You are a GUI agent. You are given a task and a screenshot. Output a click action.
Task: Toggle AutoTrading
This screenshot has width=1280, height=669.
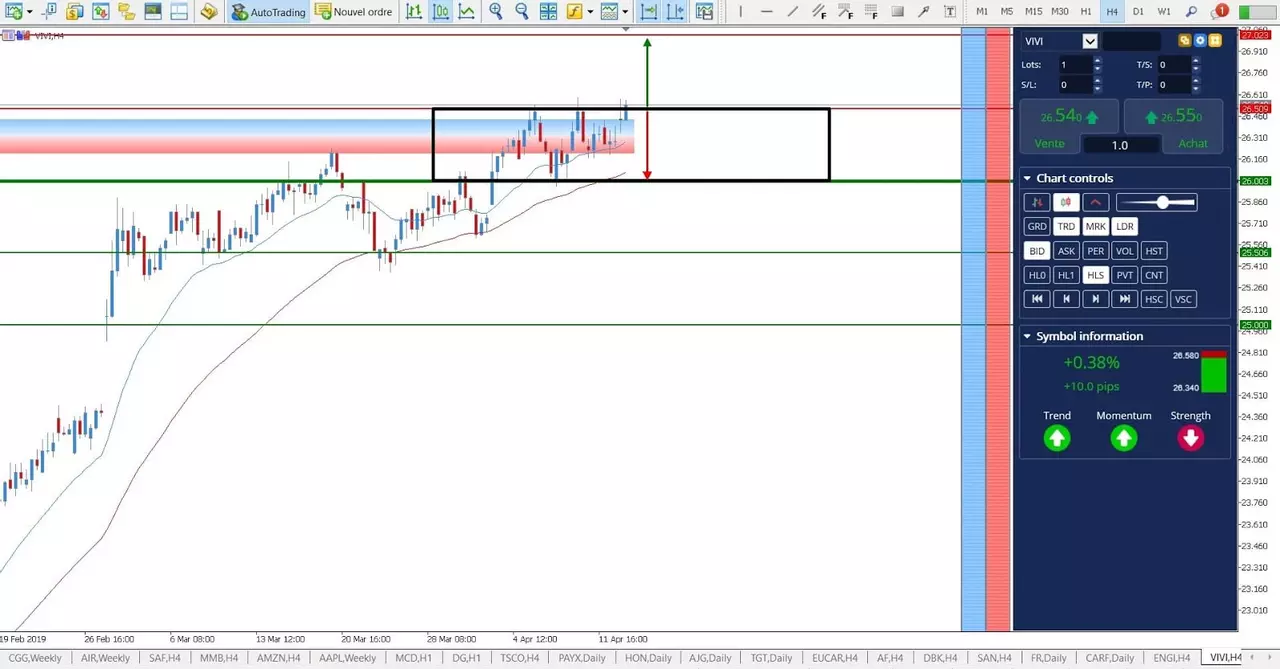point(268,12)
